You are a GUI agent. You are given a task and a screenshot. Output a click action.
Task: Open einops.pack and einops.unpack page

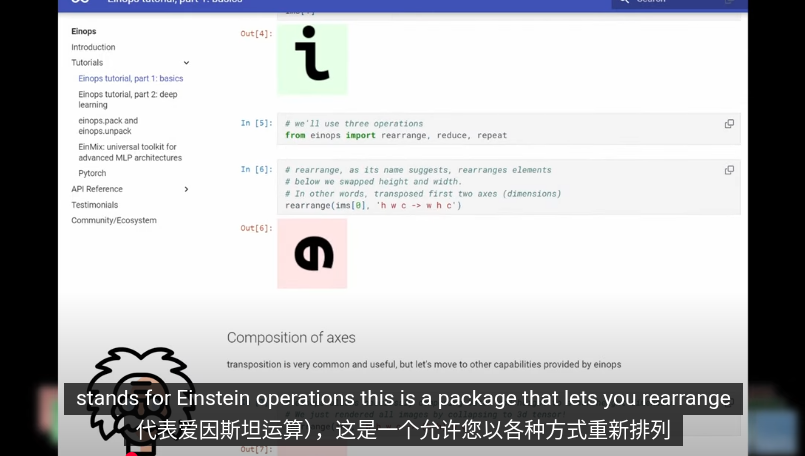click(108, 126)
